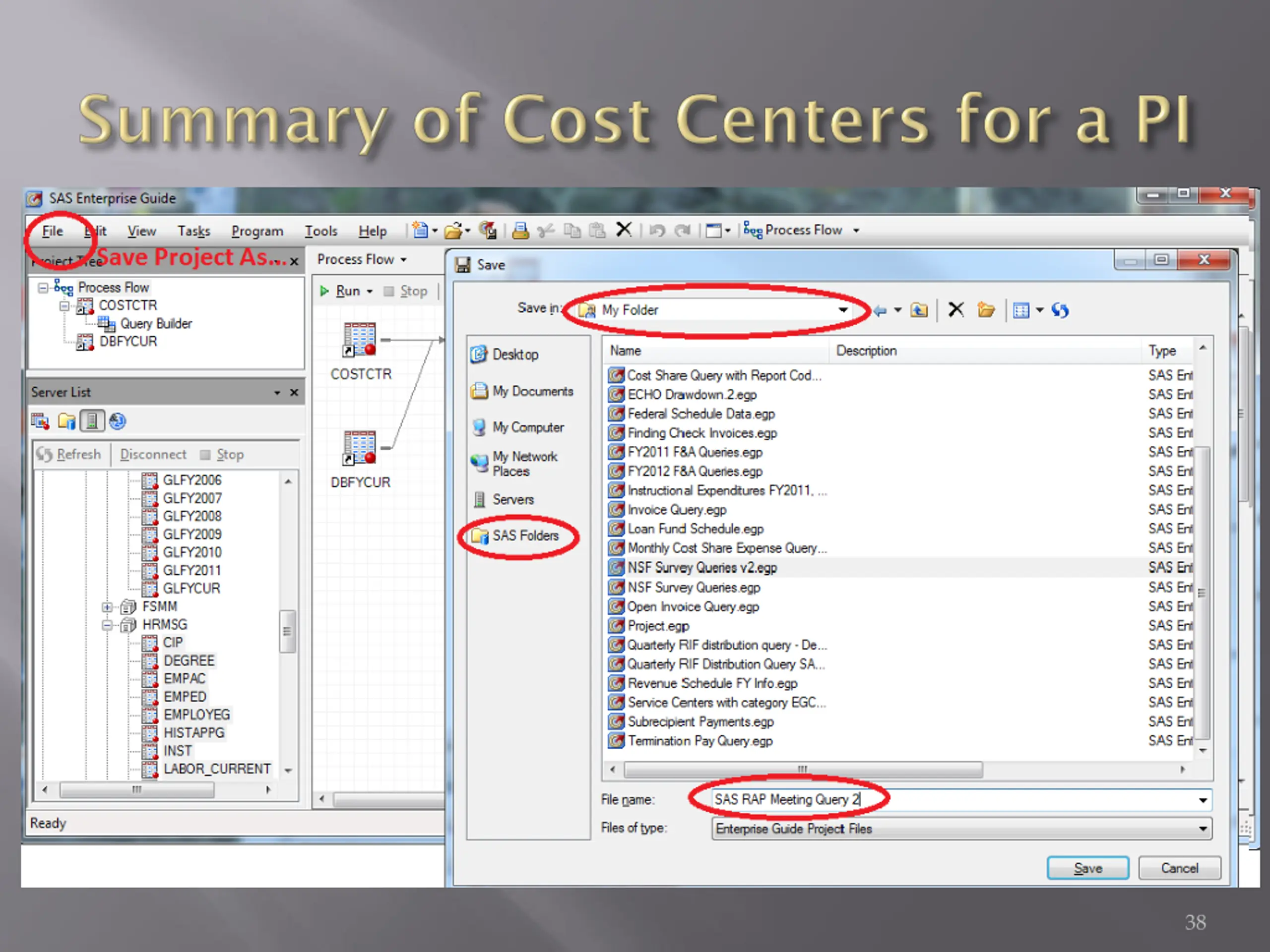The width and height of the screenshot is (1270, 952).
Task: Collapse the HRMSG library node
Action: tap(107, 625)
